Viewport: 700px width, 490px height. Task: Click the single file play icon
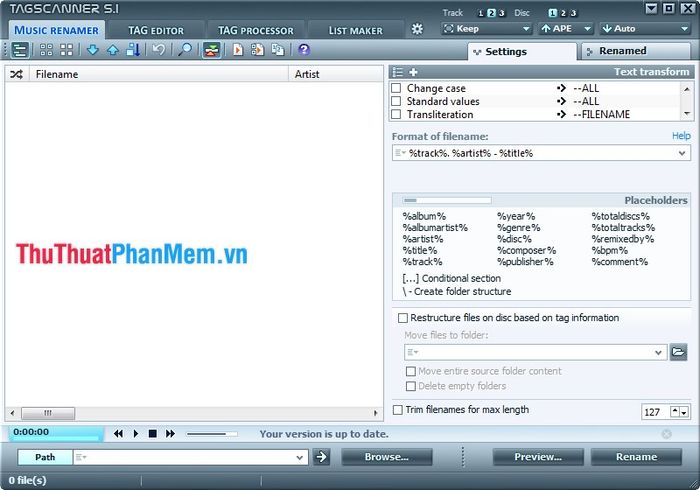238,50
